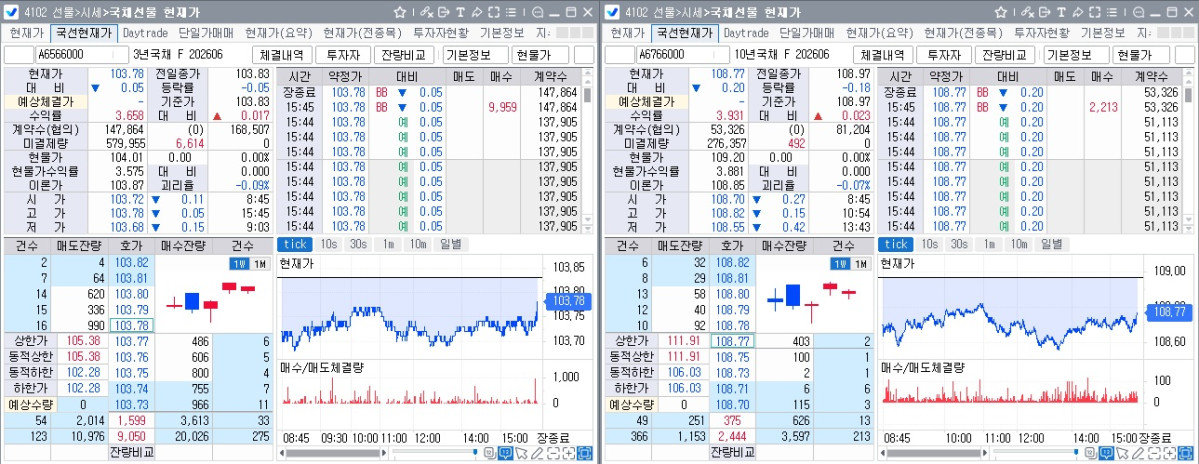The height and width of the screenshot is (464, 1199).
Task: Click 현물가 button in right window
Action: coord(1141,54)
